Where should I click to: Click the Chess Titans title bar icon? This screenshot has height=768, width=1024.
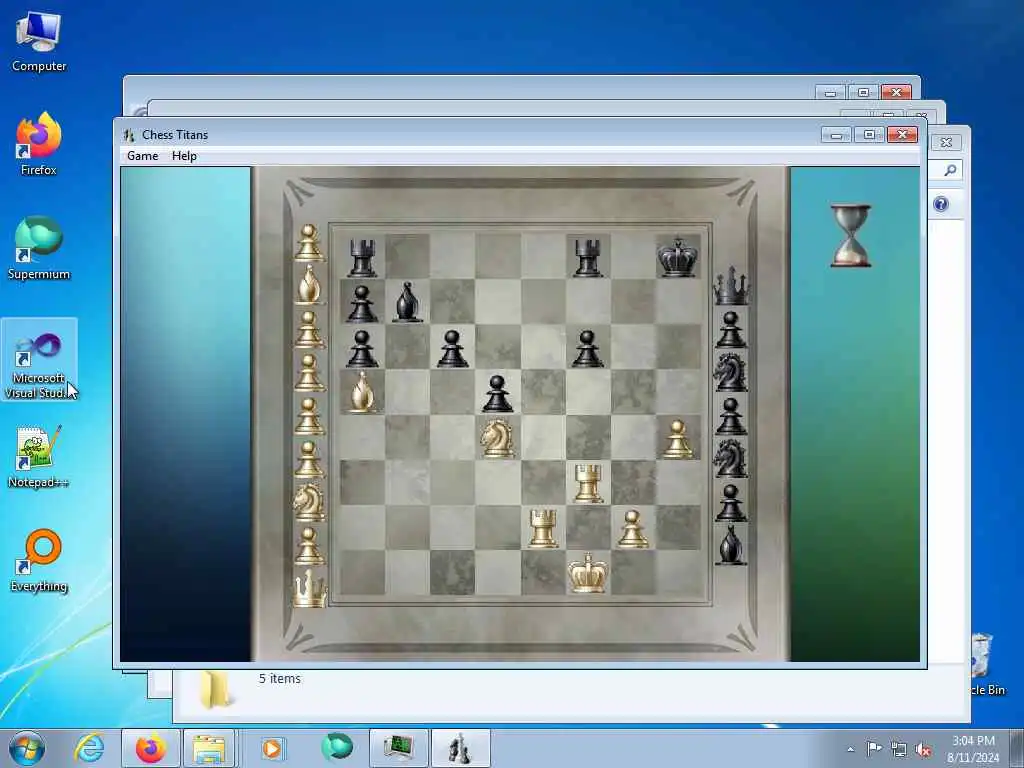point(129,135)
